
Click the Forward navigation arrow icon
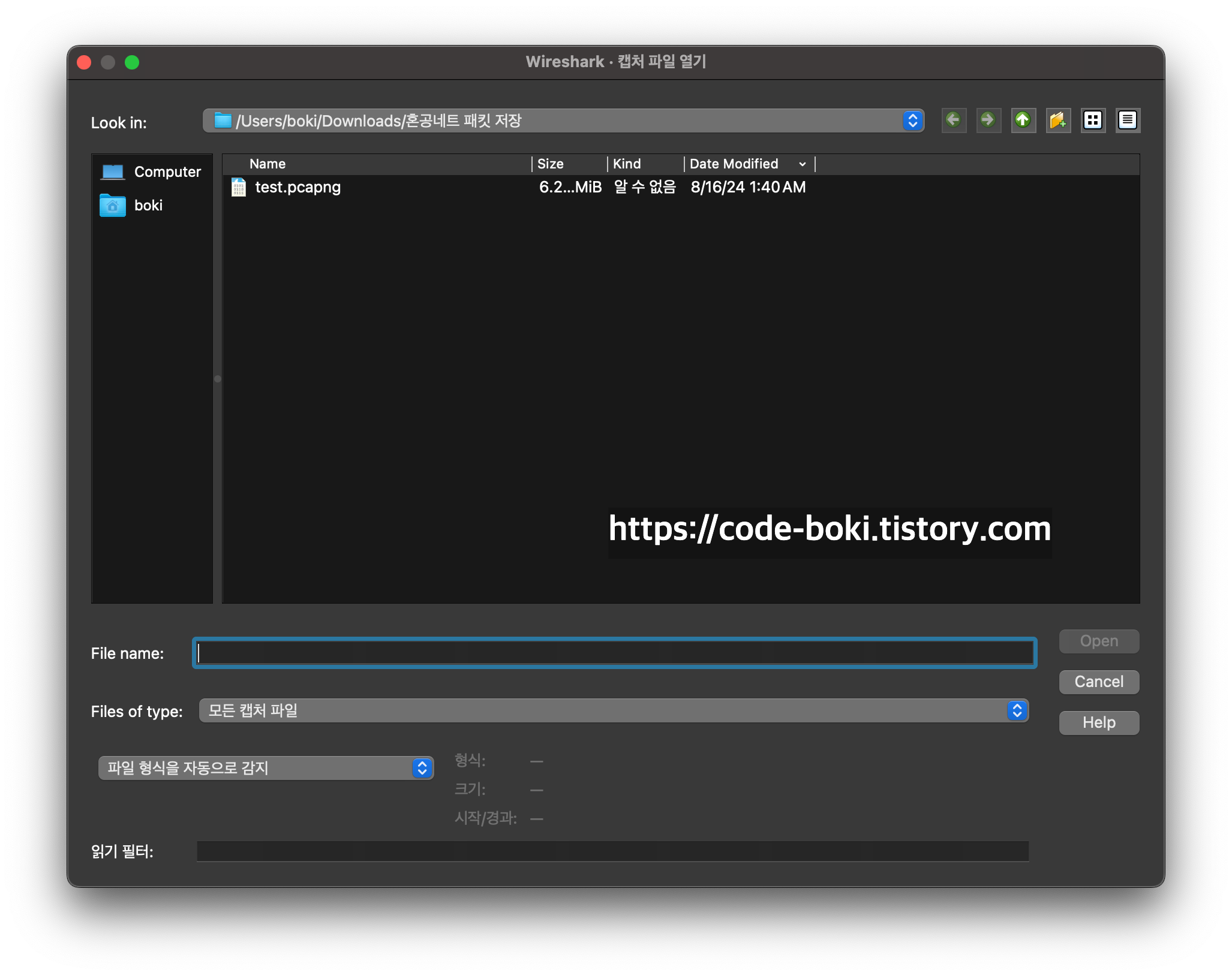tap(988, 121)
